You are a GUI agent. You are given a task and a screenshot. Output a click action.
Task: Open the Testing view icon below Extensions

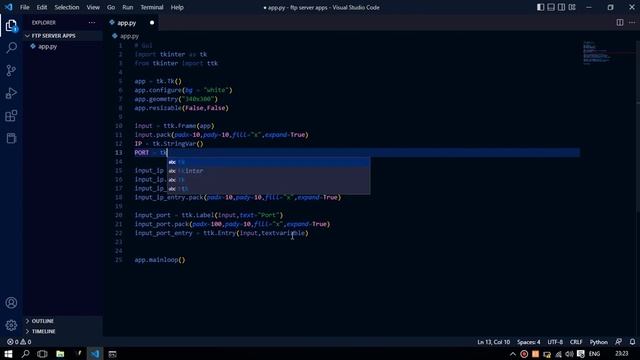click(11, 138)
